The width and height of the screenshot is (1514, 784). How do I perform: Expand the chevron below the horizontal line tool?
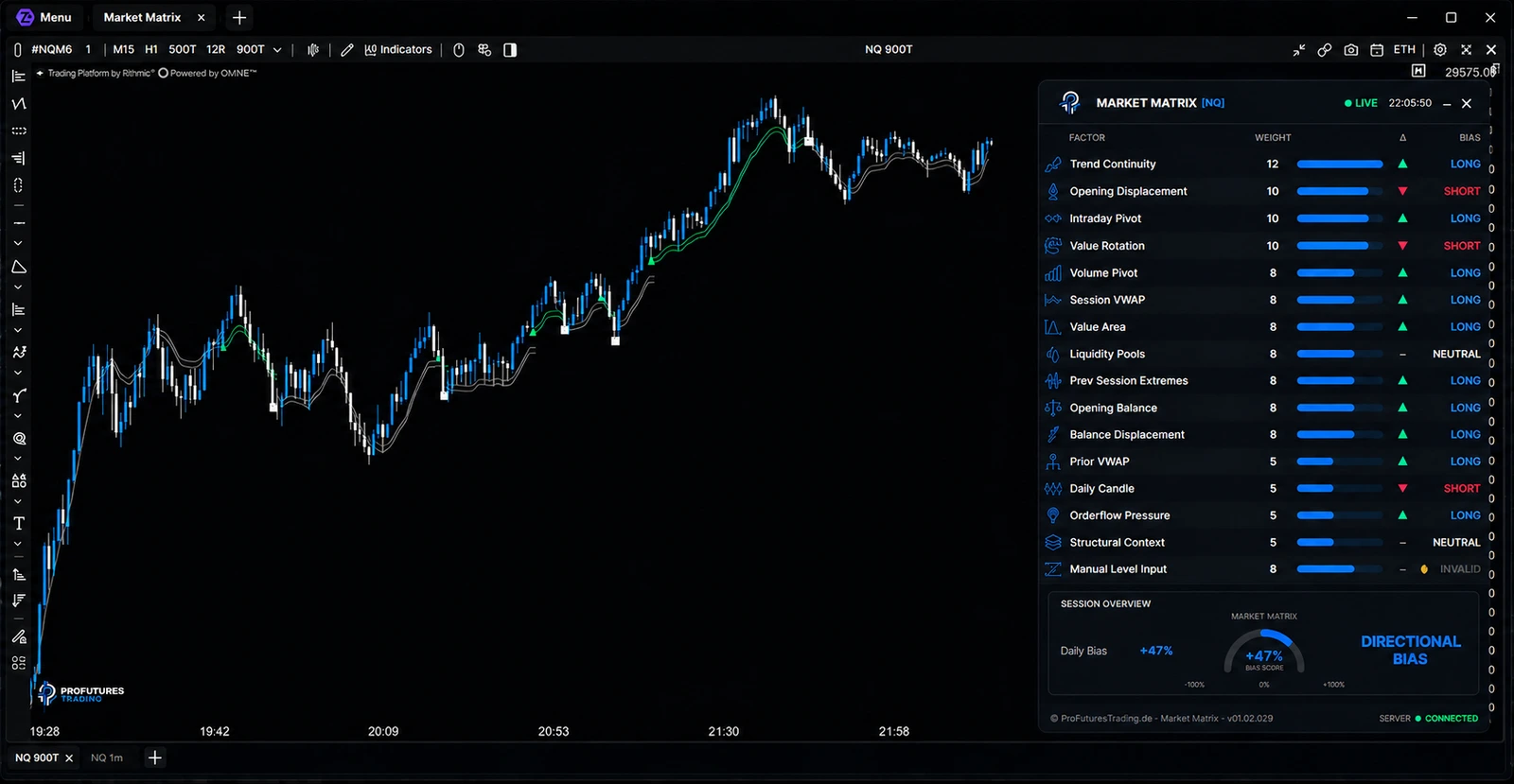18,243
